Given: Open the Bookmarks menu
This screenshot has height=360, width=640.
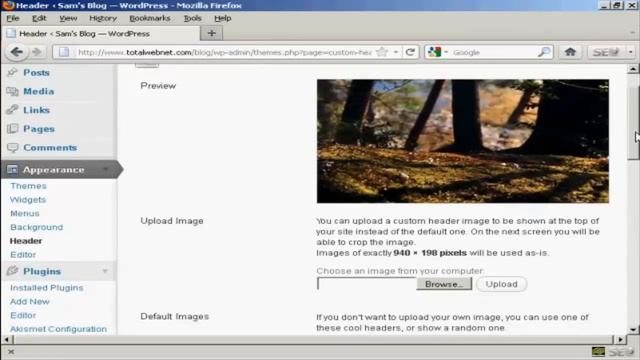Looking at the screenshot, I should click(149, 18).
